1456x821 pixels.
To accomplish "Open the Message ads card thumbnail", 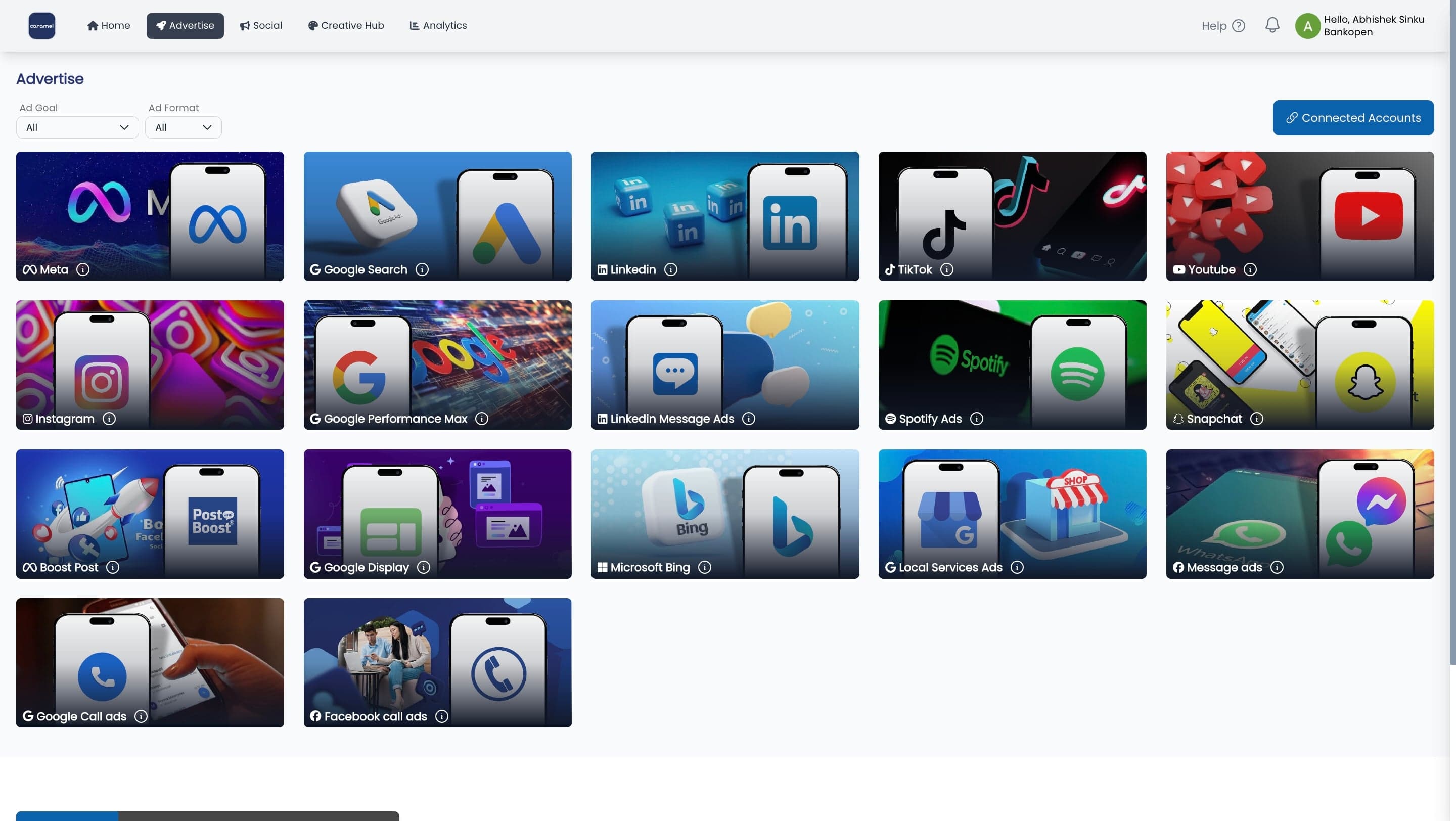I will [x=1299, y=514].
